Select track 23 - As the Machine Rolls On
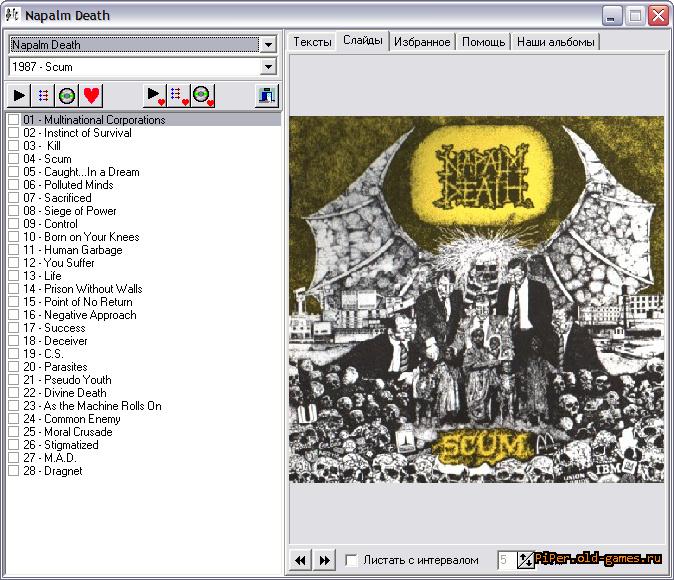Image resolution: width=674 pixels, height=580 pixels. pos(92,406)
